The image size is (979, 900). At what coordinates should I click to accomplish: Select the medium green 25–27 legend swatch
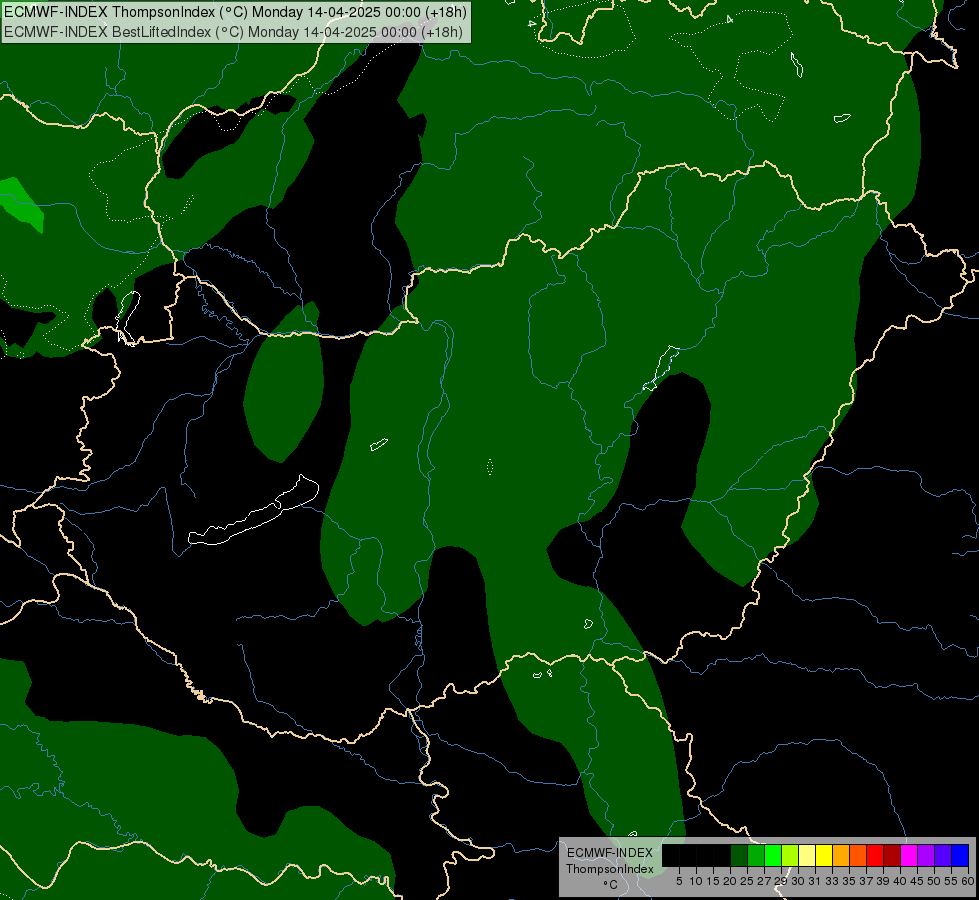[756, 855]
